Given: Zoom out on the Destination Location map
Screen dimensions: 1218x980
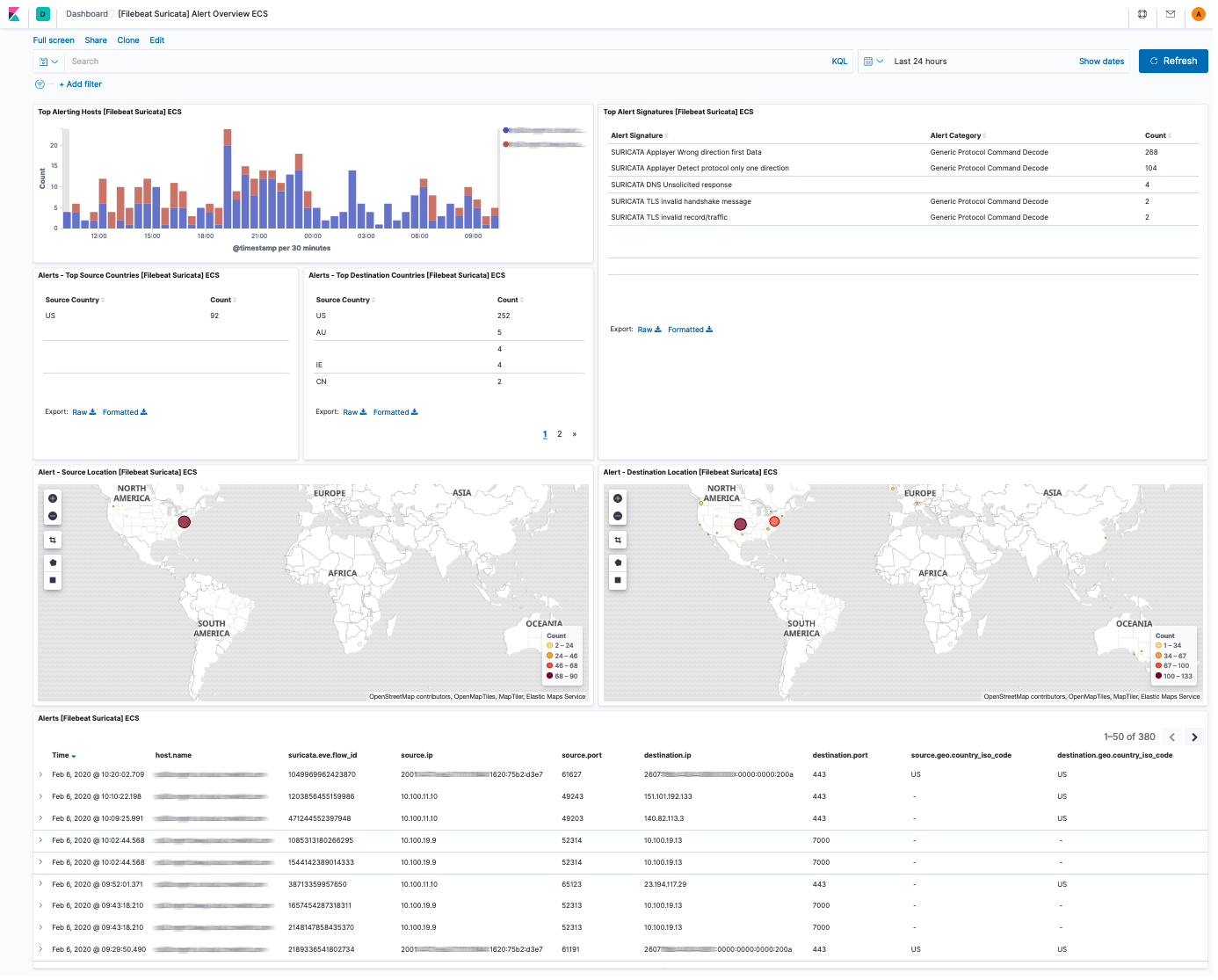Looking at the screenshot, I should click(x=618, y=517).
